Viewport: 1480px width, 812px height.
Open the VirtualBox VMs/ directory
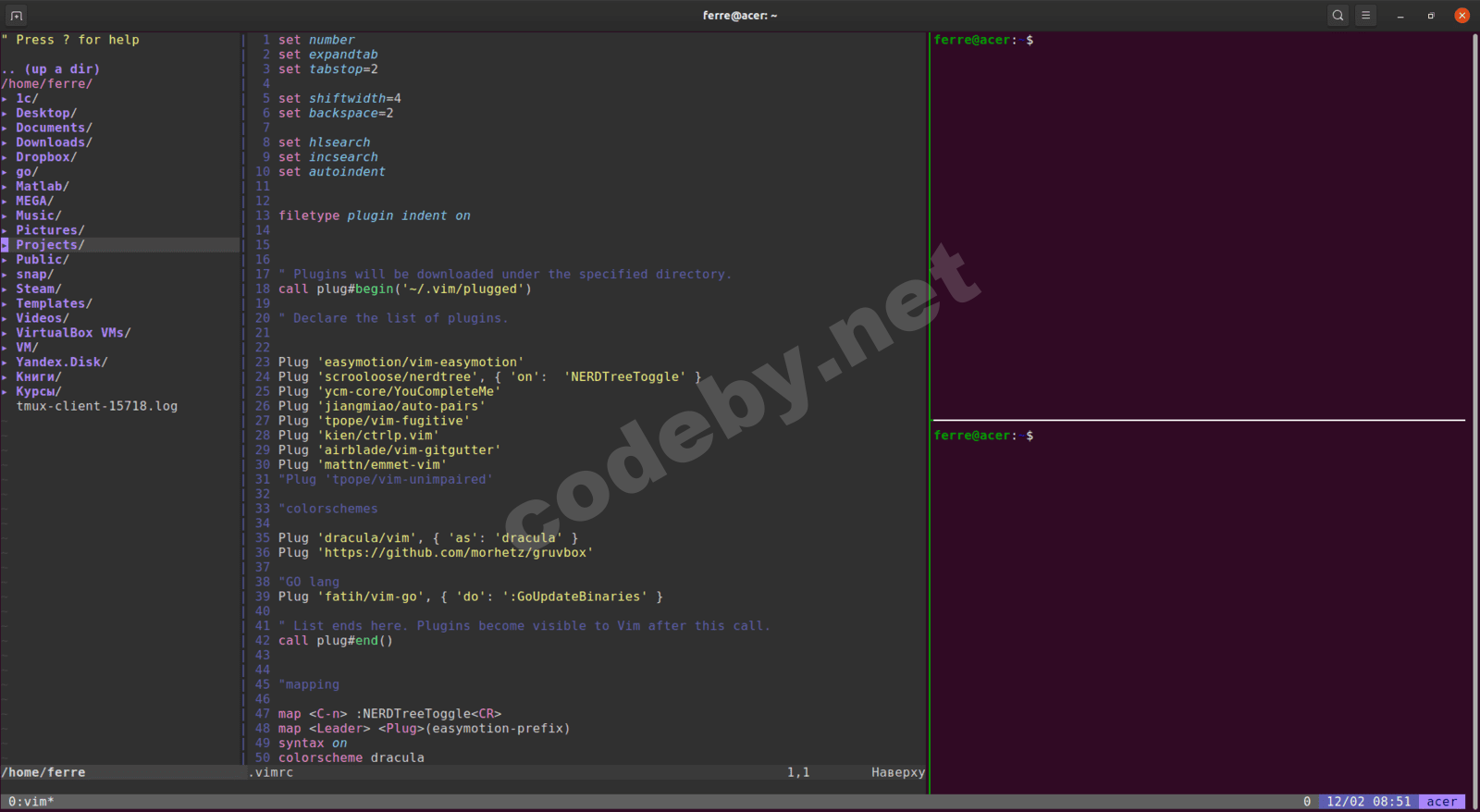(x=72, y=333)
